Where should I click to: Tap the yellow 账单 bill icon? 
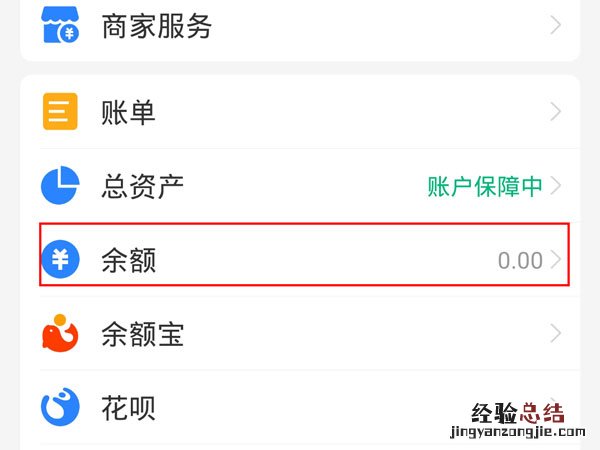[60, 112]
